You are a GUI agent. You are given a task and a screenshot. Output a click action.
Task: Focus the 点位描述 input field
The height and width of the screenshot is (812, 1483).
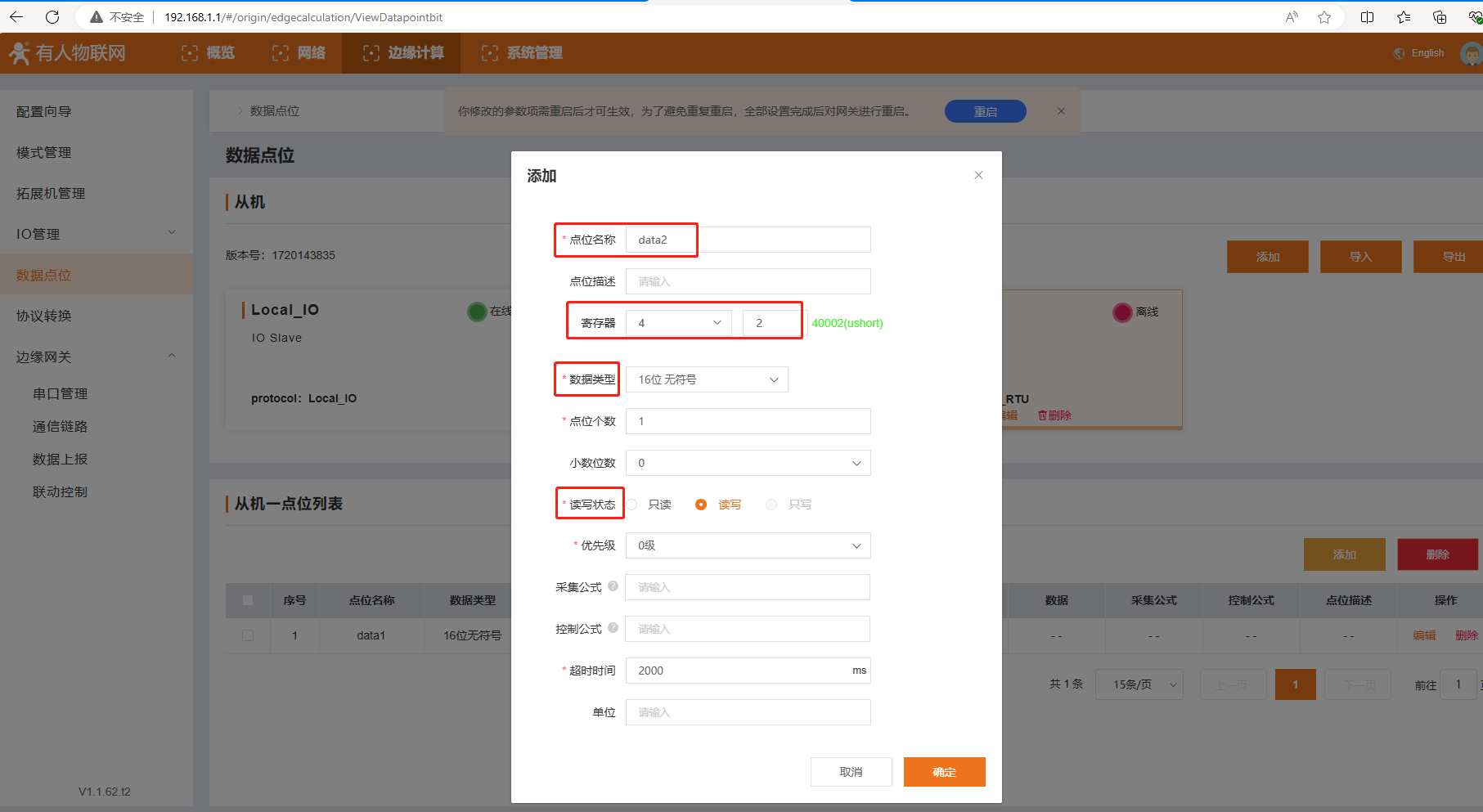(748, 281)
